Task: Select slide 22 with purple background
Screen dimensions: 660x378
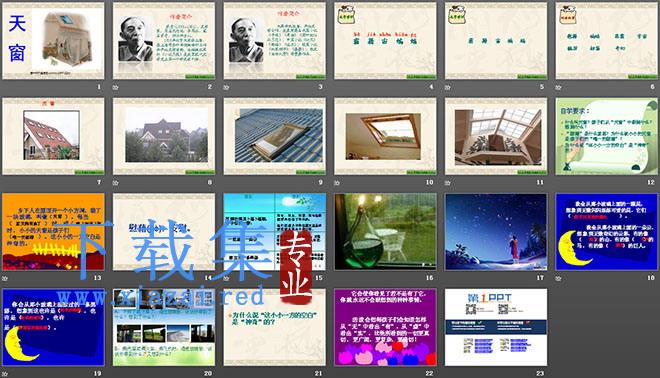Action: coord(385,327)
